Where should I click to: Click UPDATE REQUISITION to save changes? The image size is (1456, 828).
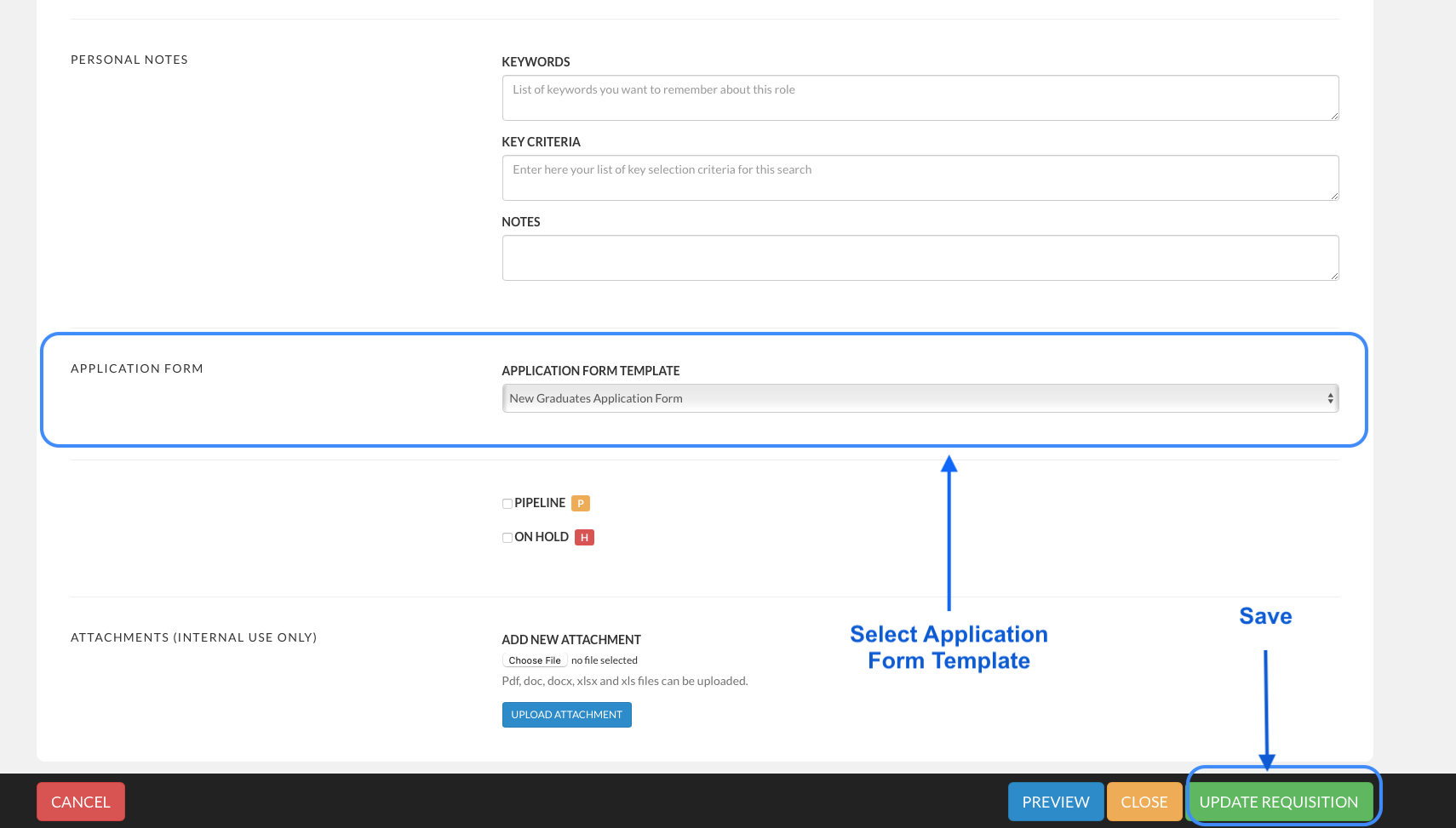1281,801
